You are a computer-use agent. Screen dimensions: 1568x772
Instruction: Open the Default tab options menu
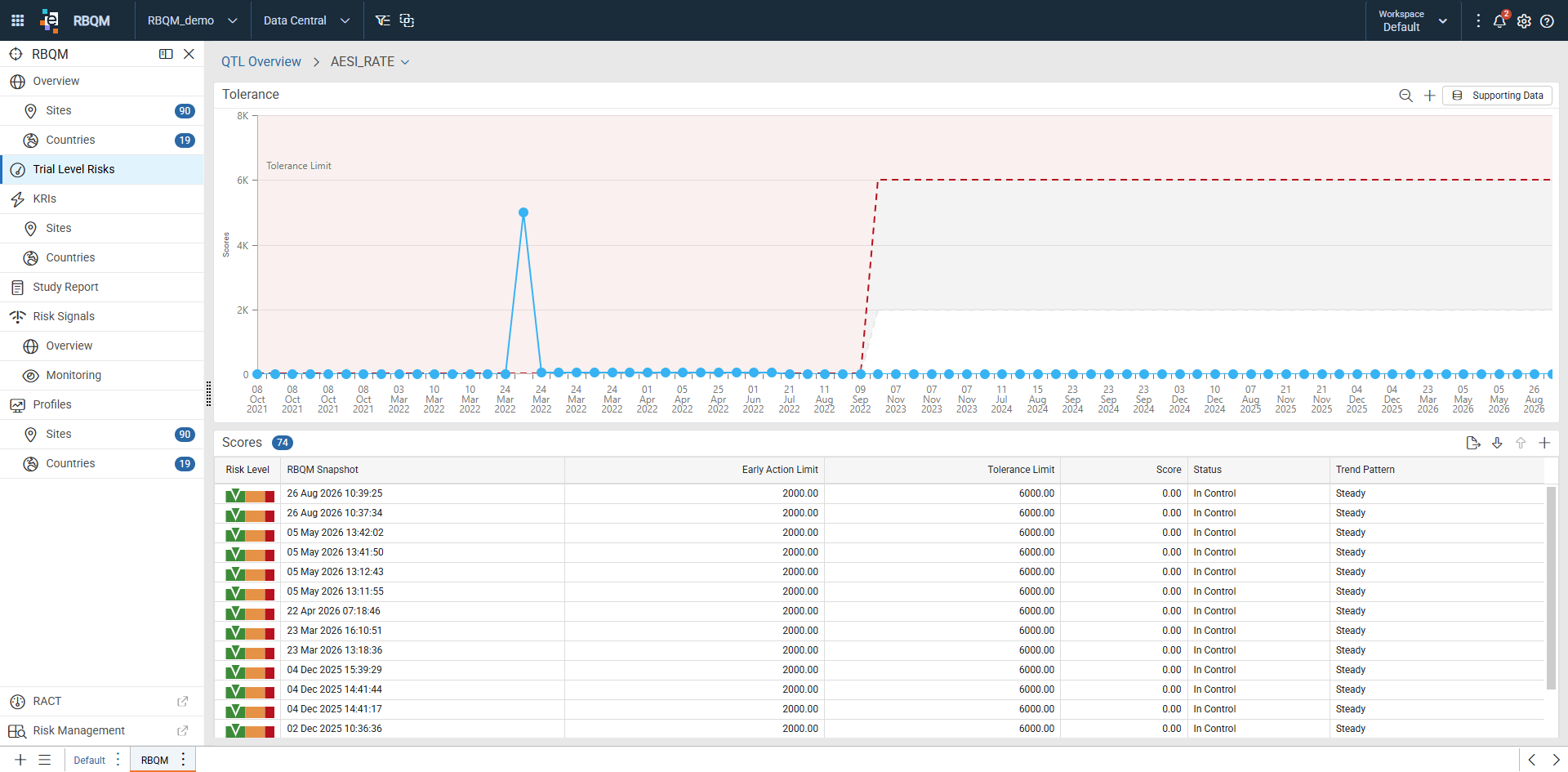118,760
